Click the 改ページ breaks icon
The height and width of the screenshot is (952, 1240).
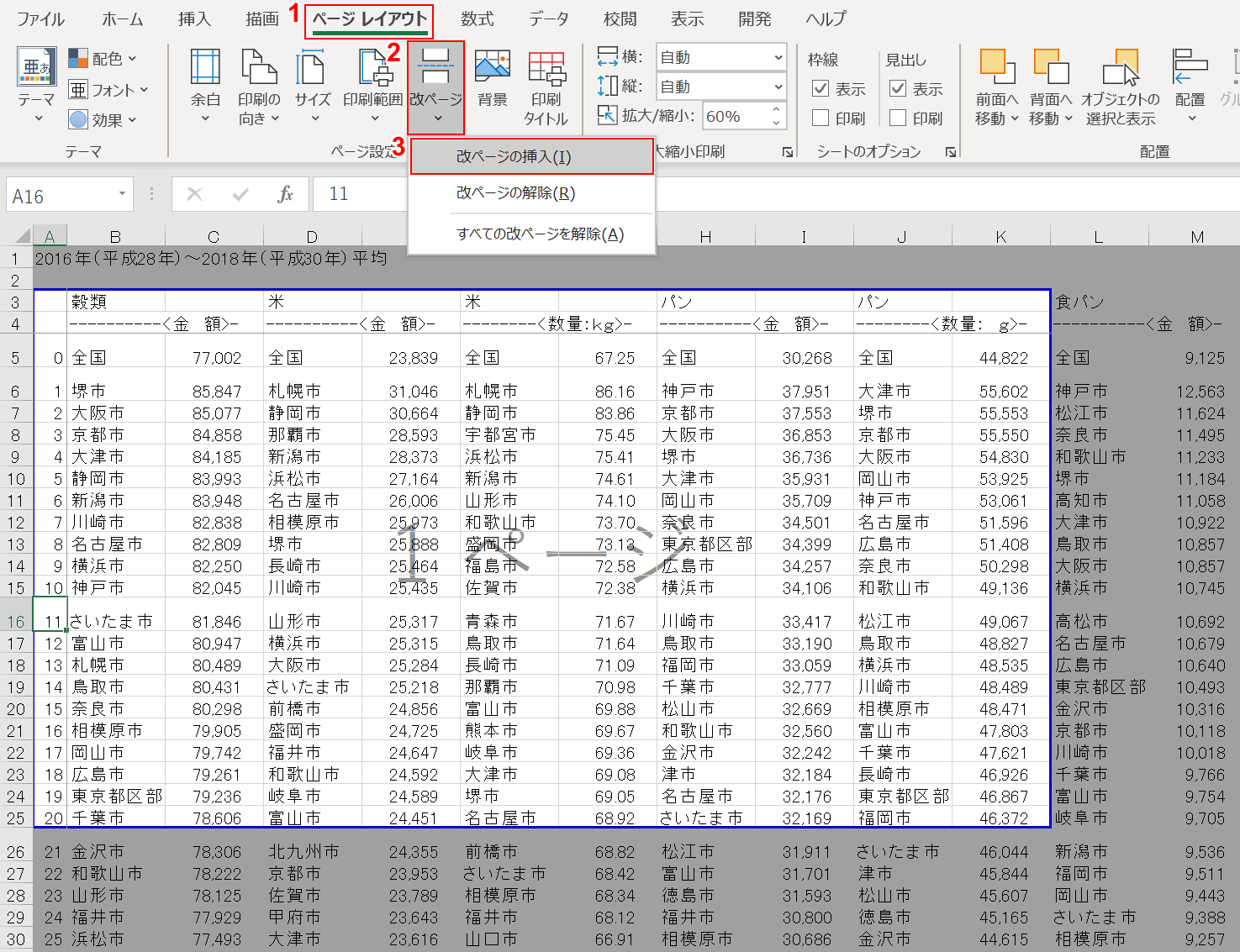[x=435, y=67]
